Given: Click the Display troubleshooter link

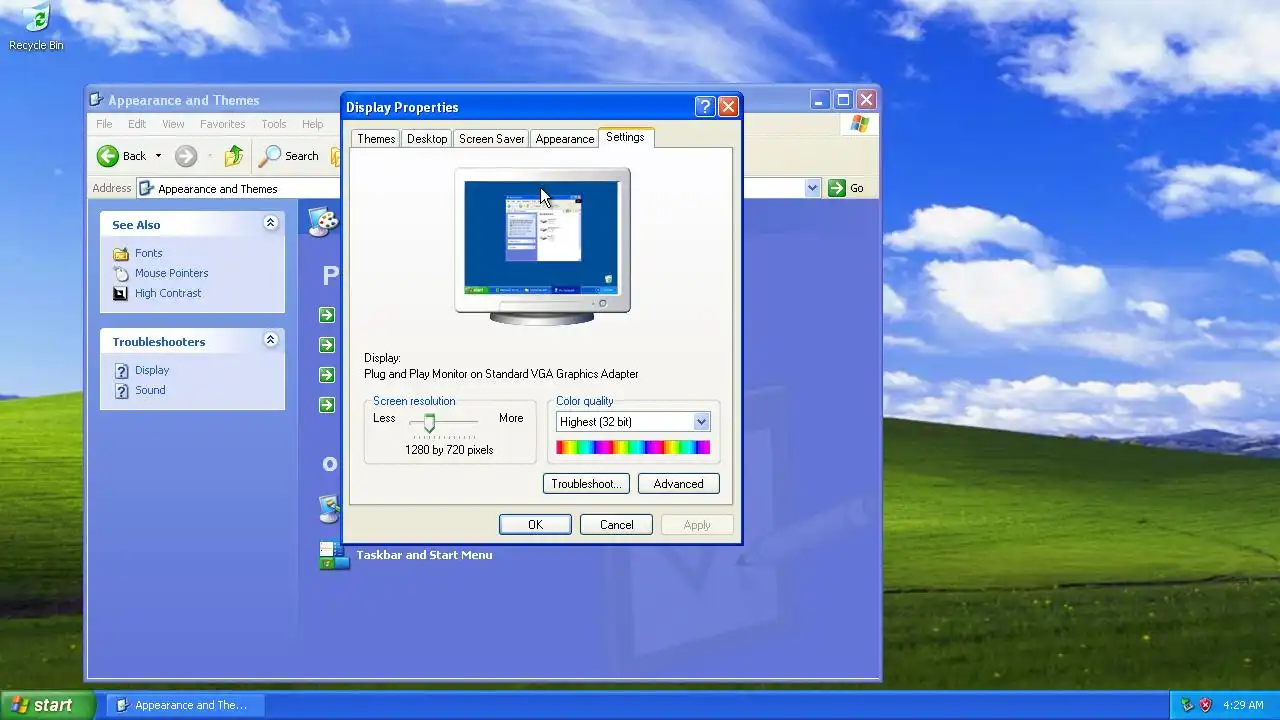Looking at the screenshot, I should click(x=152, y=371).
